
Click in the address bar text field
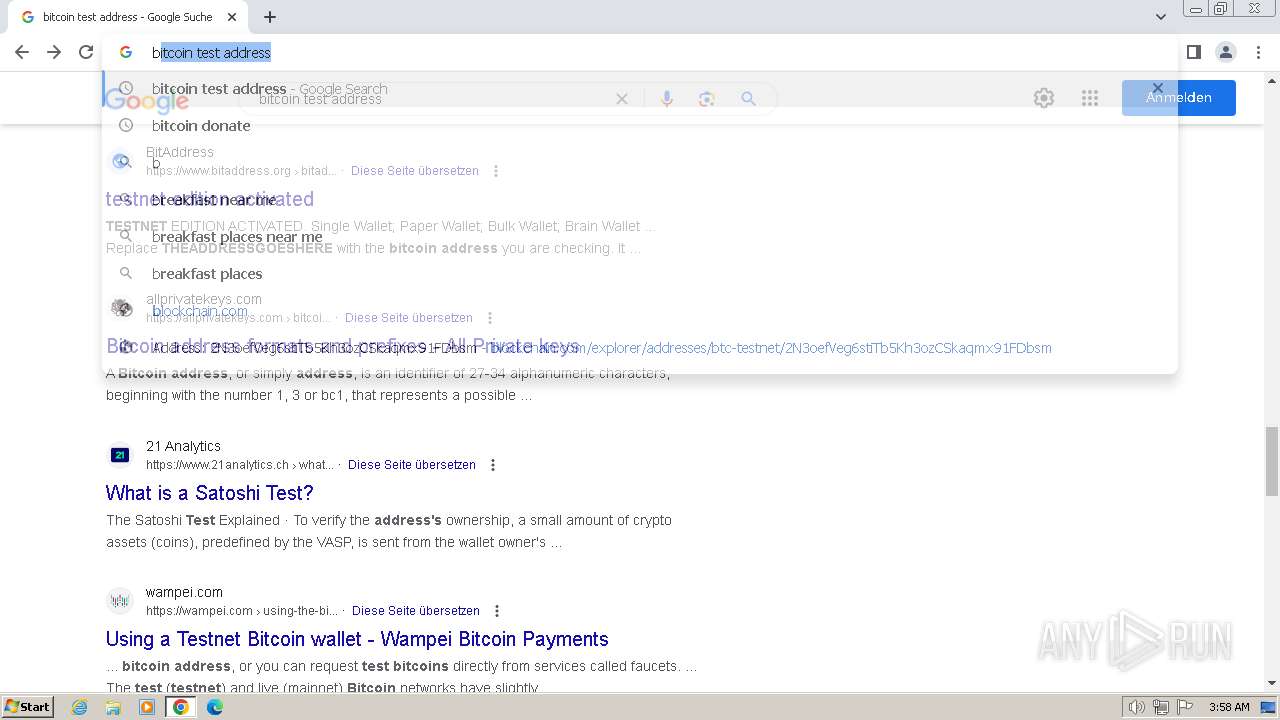coord(640,52)
